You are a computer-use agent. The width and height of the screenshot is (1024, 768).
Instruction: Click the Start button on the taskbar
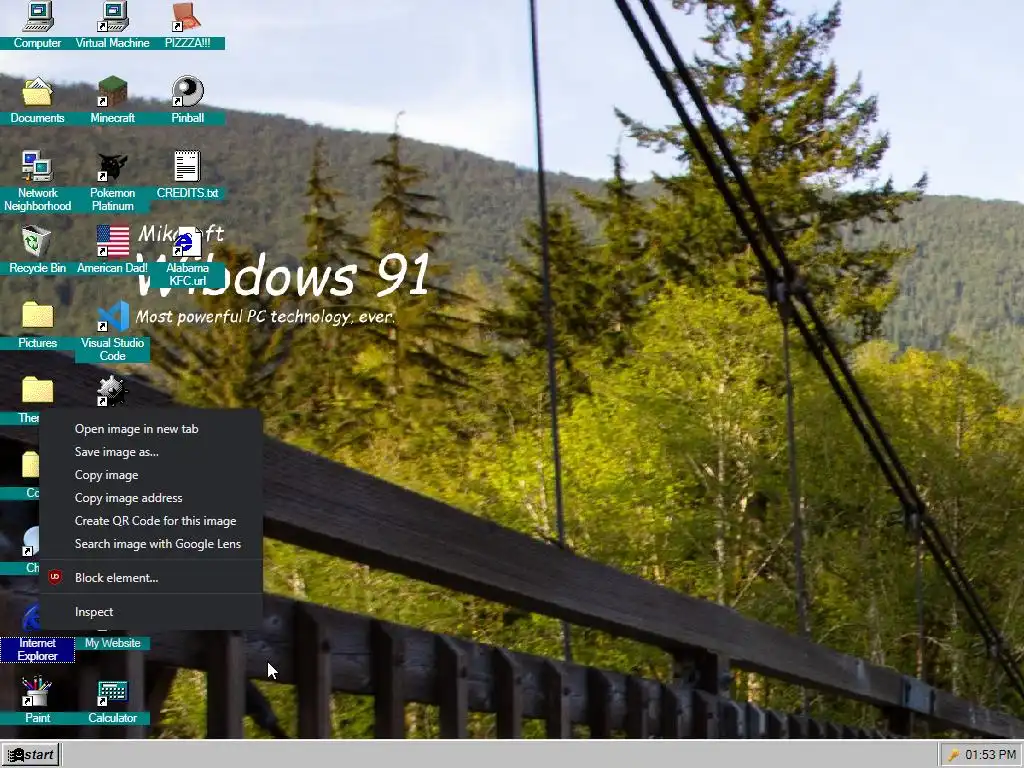[x=31, y=755]
